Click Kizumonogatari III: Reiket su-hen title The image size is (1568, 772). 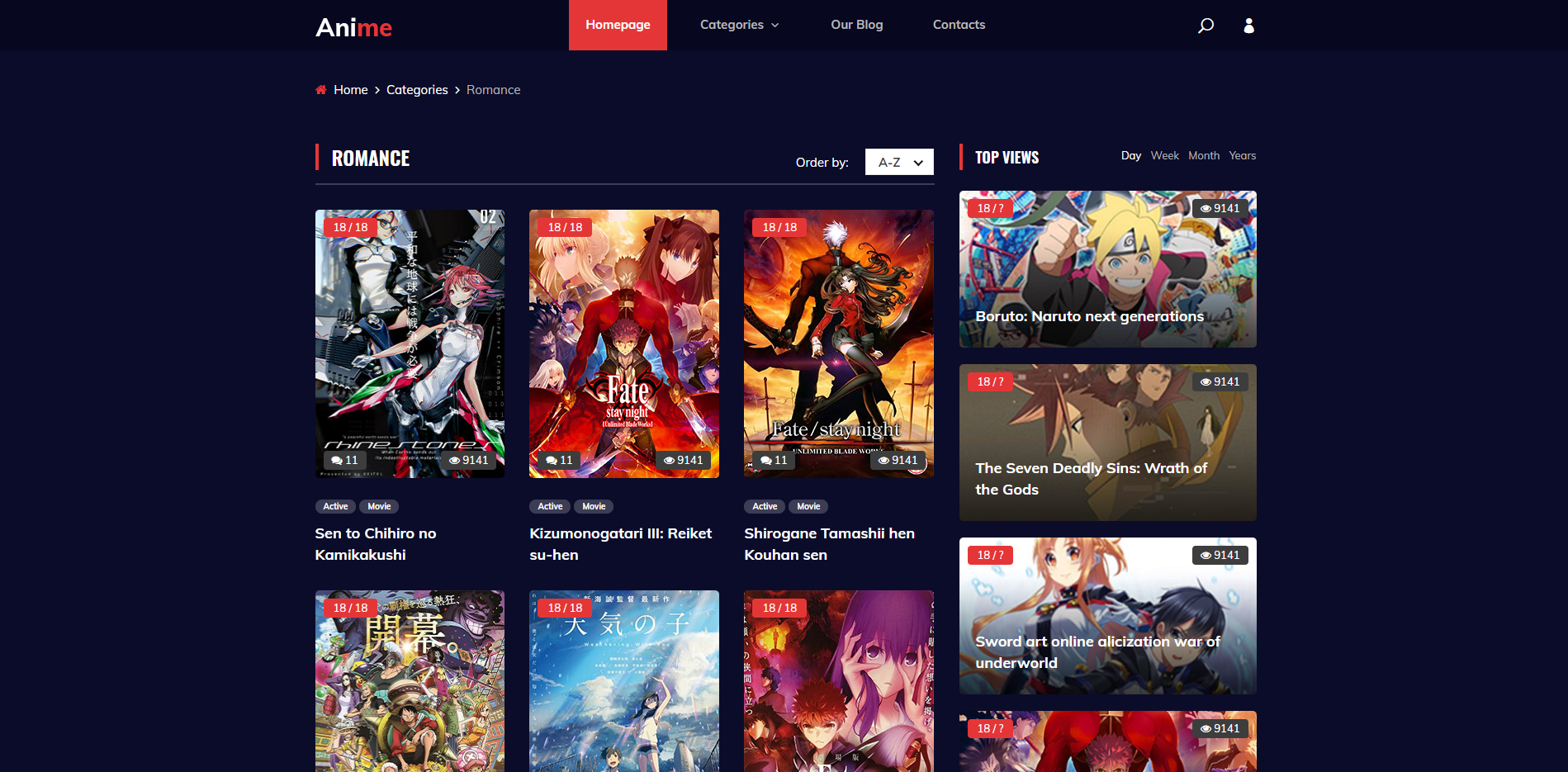click(x=621, y=544)
